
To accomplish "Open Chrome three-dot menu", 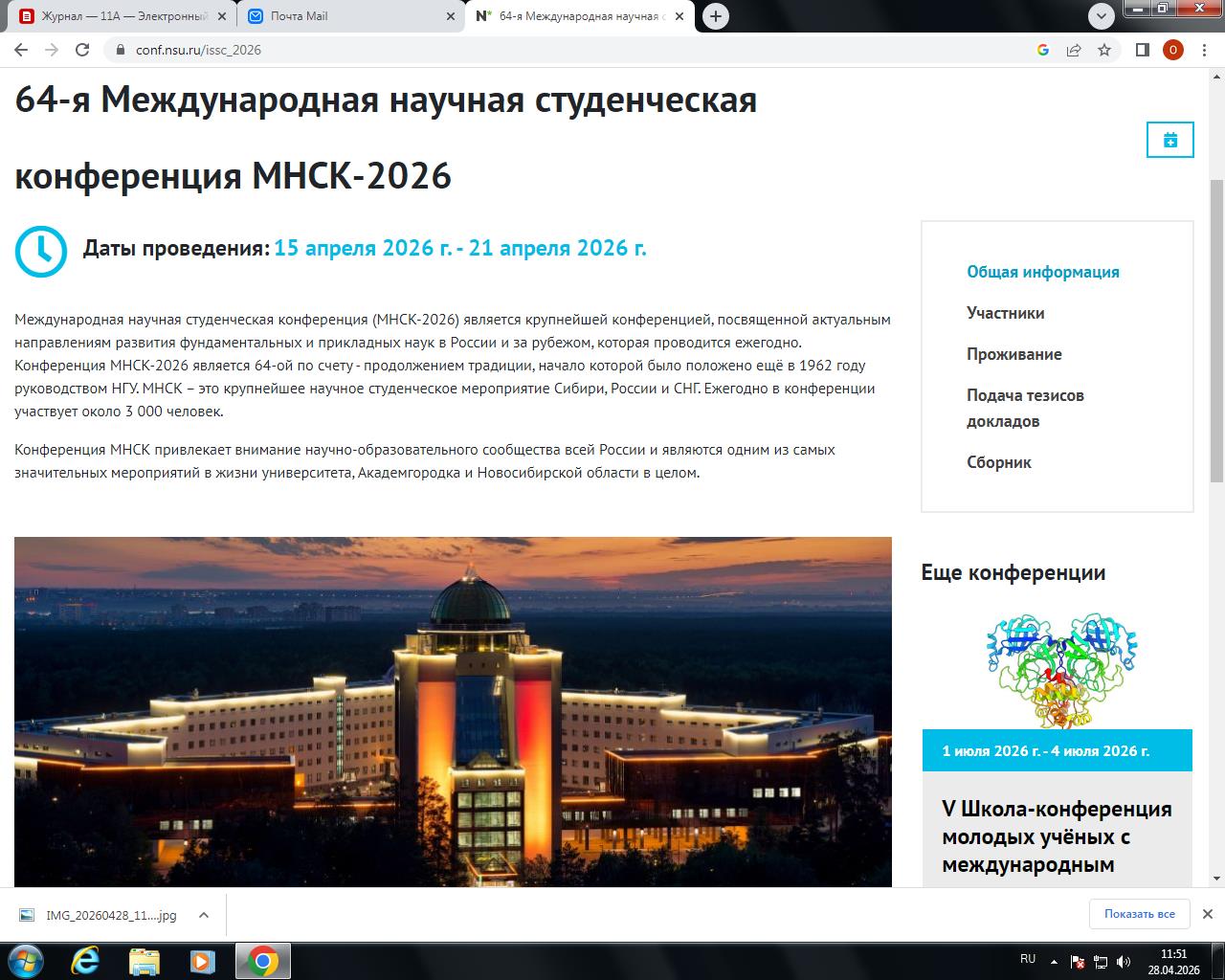I will (1204, 50).
